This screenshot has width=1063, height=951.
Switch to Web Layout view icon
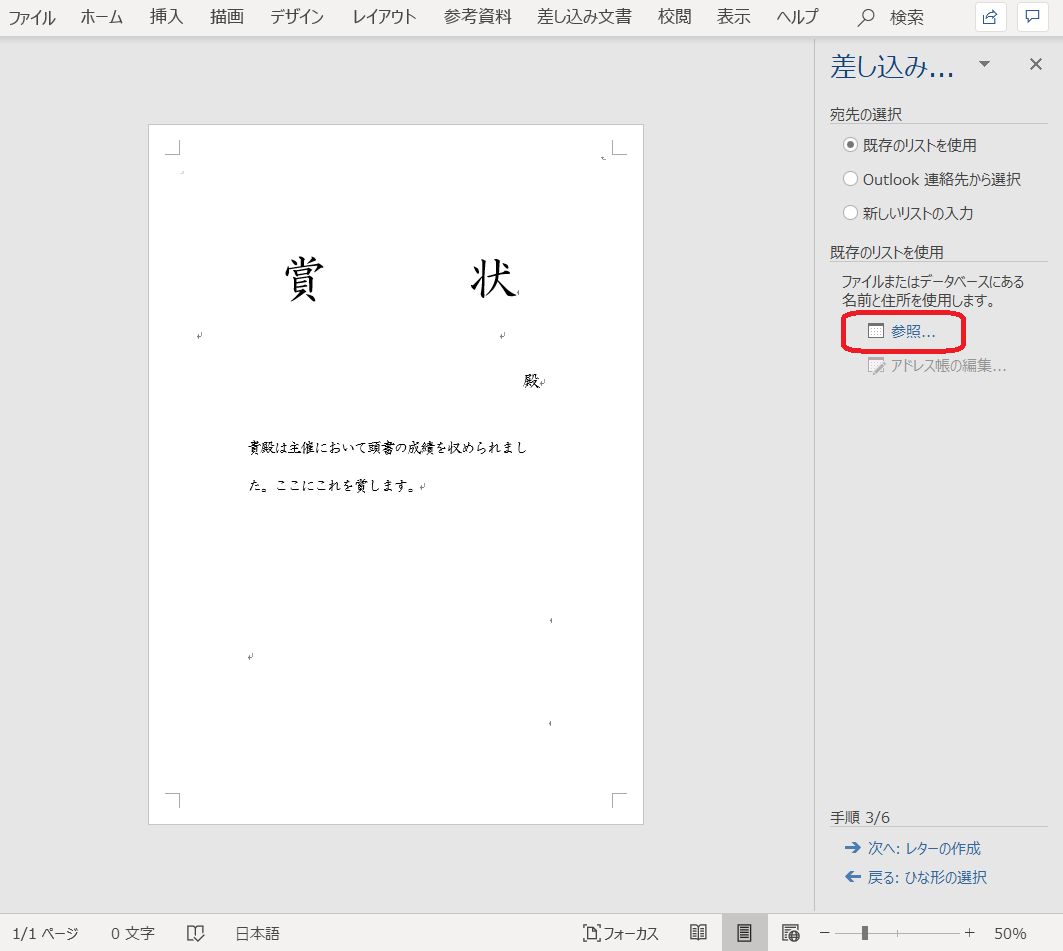point(790,933)
